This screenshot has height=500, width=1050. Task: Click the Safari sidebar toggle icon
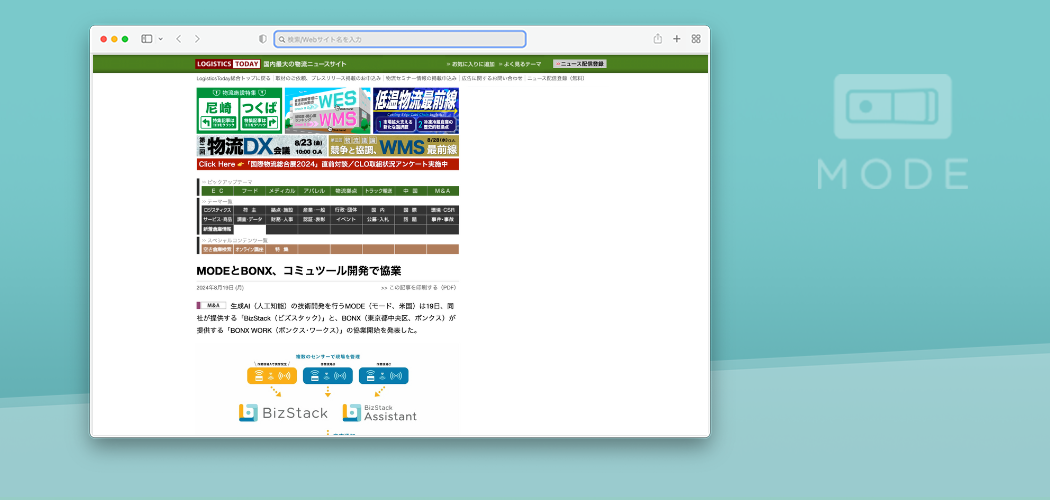[146, 39]
